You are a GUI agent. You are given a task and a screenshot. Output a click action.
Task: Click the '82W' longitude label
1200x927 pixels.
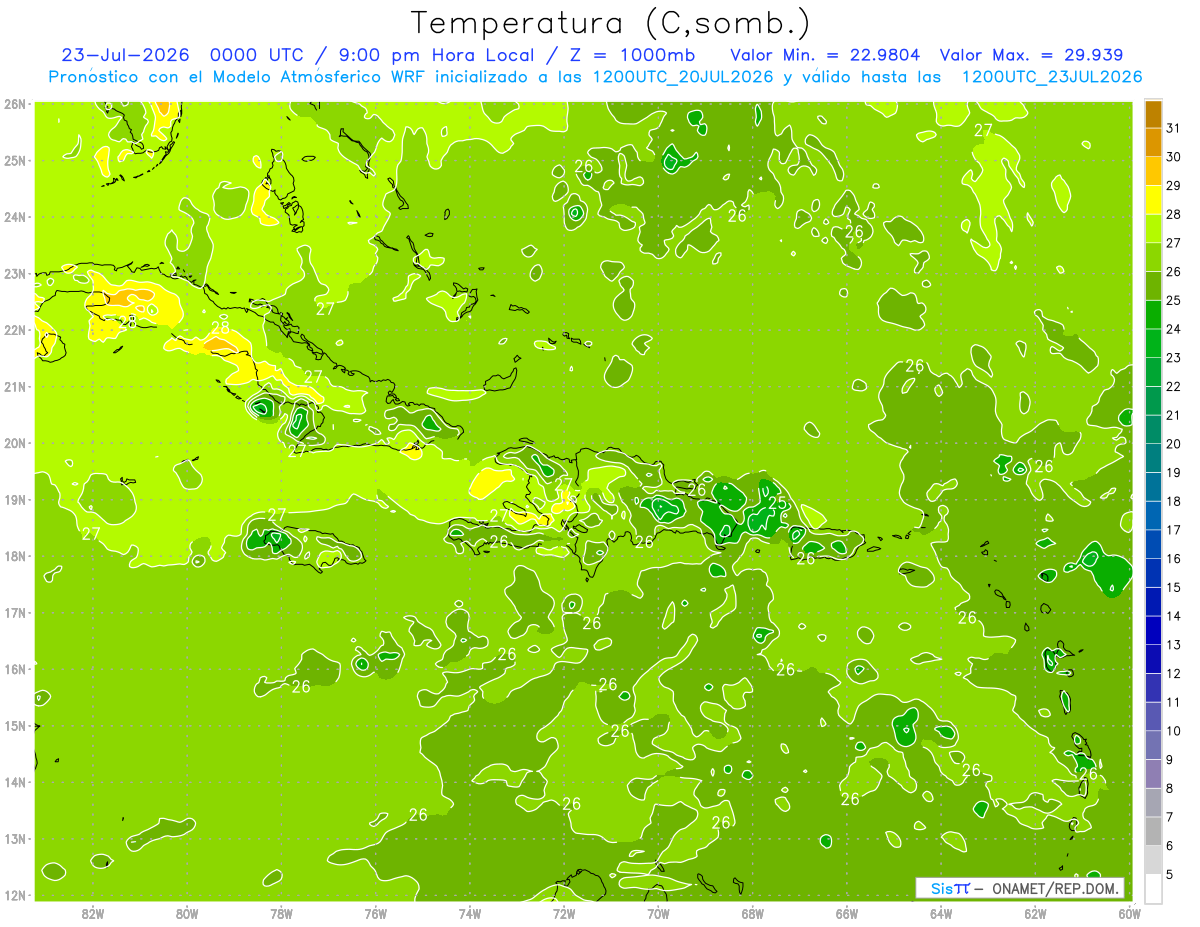click(x=93, y=913)
